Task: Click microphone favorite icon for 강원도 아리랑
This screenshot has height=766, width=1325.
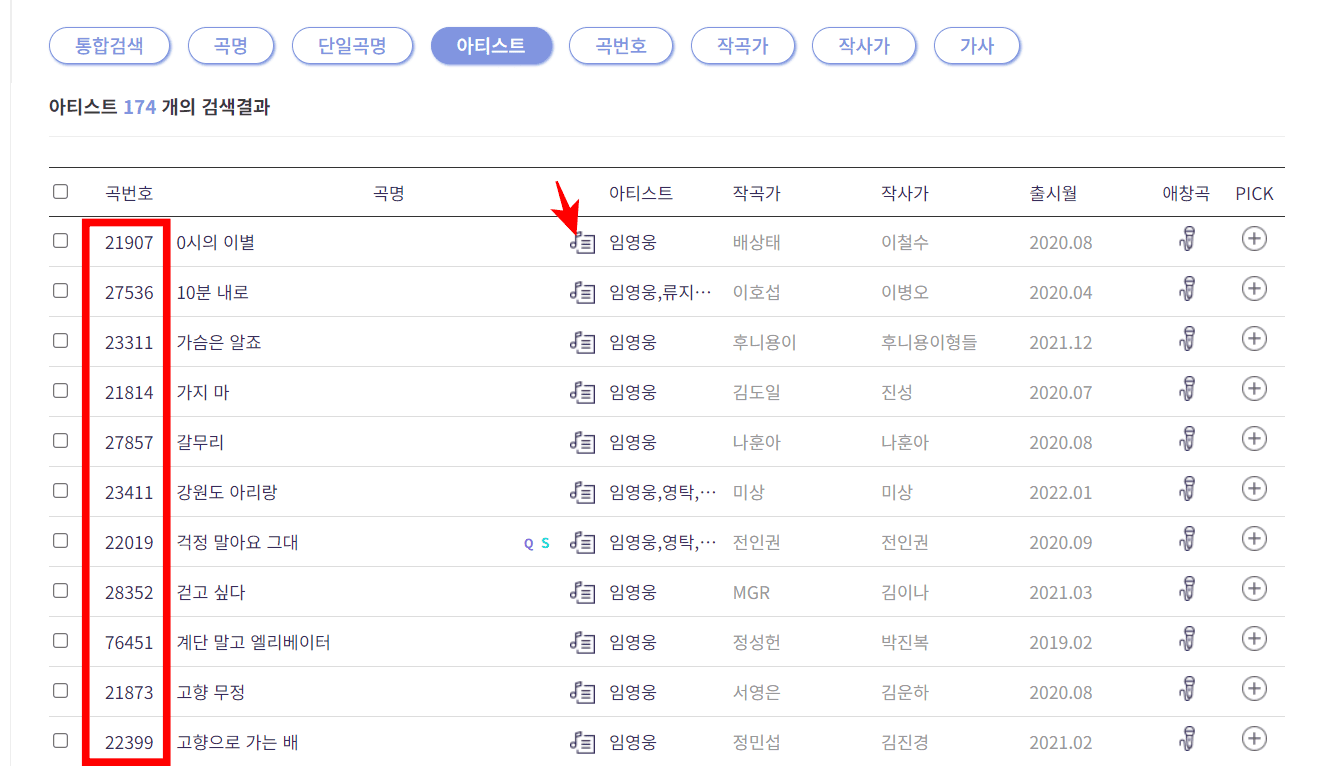Action: coord(1187,490)
